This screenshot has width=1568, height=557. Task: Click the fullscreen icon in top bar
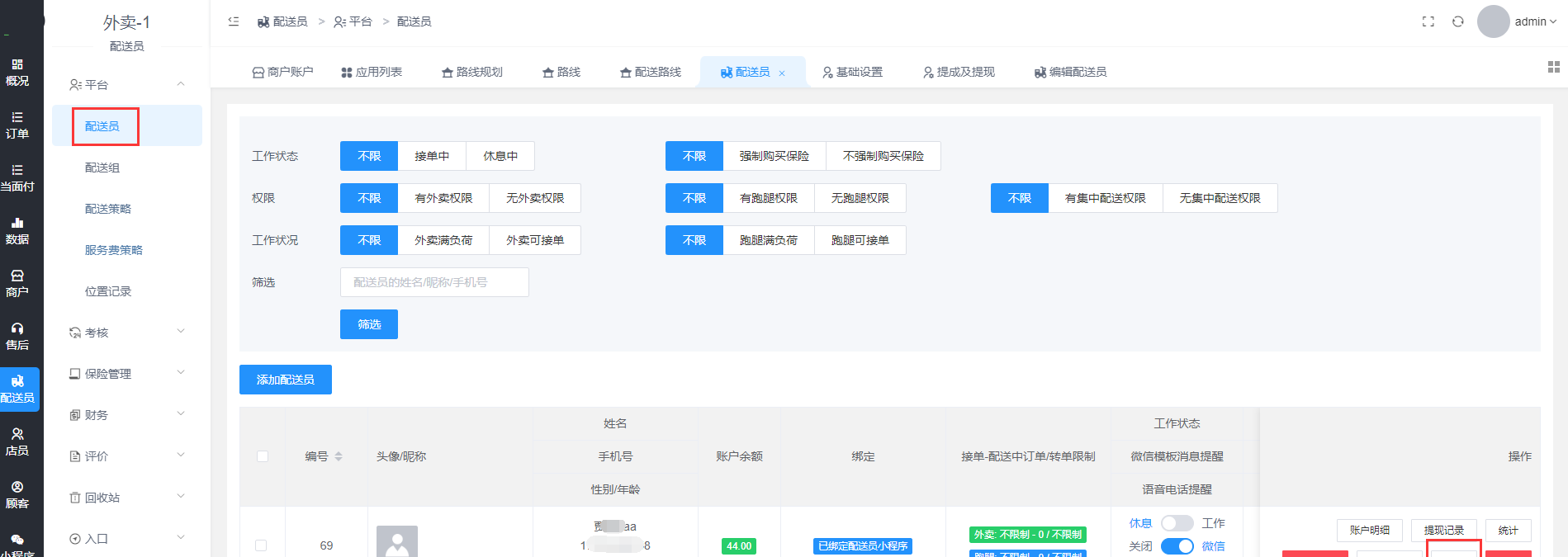tap(1428, 21)
